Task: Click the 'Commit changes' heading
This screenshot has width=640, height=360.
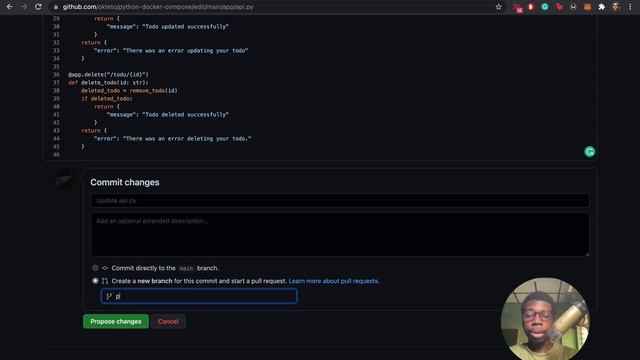Action: point(125,182)
